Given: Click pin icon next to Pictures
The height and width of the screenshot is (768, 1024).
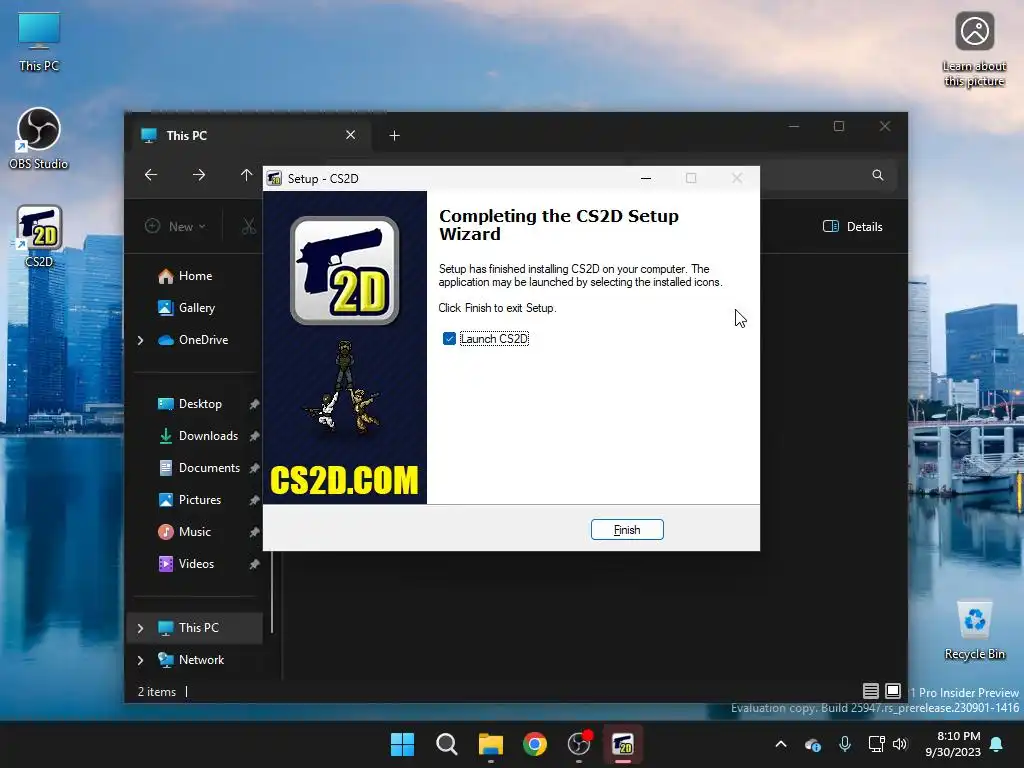Looking at the screenshot, I should point(254,500).
